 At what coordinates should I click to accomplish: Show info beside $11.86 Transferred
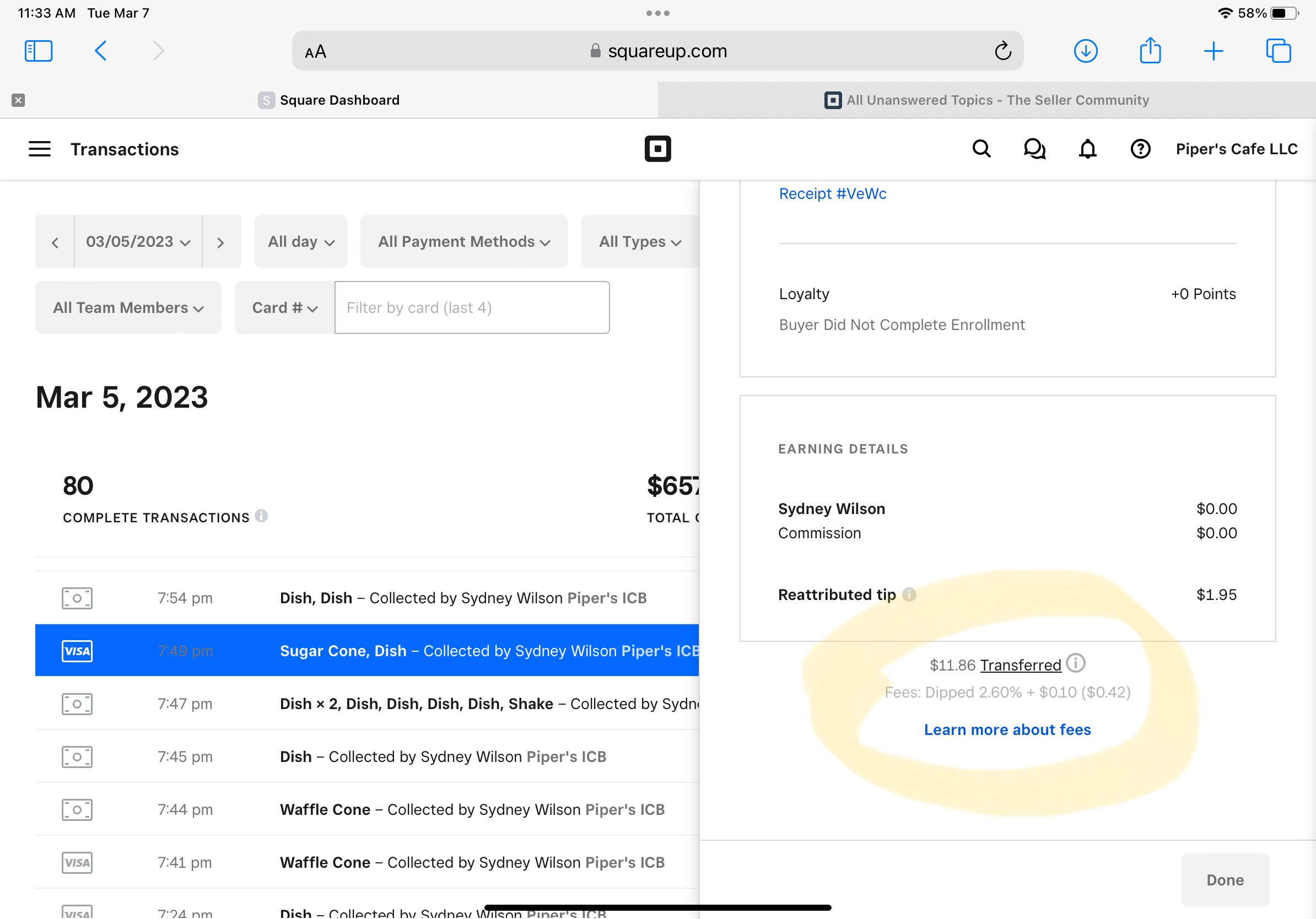[1076, 663]
